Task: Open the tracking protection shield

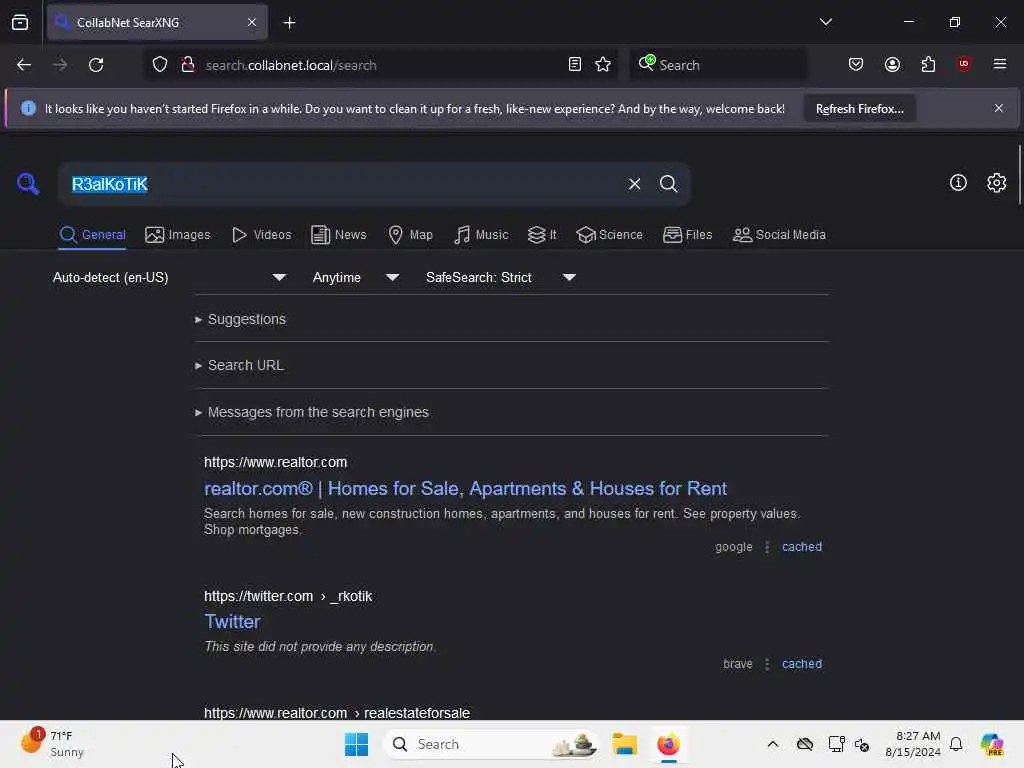Action: pos(160,65)
